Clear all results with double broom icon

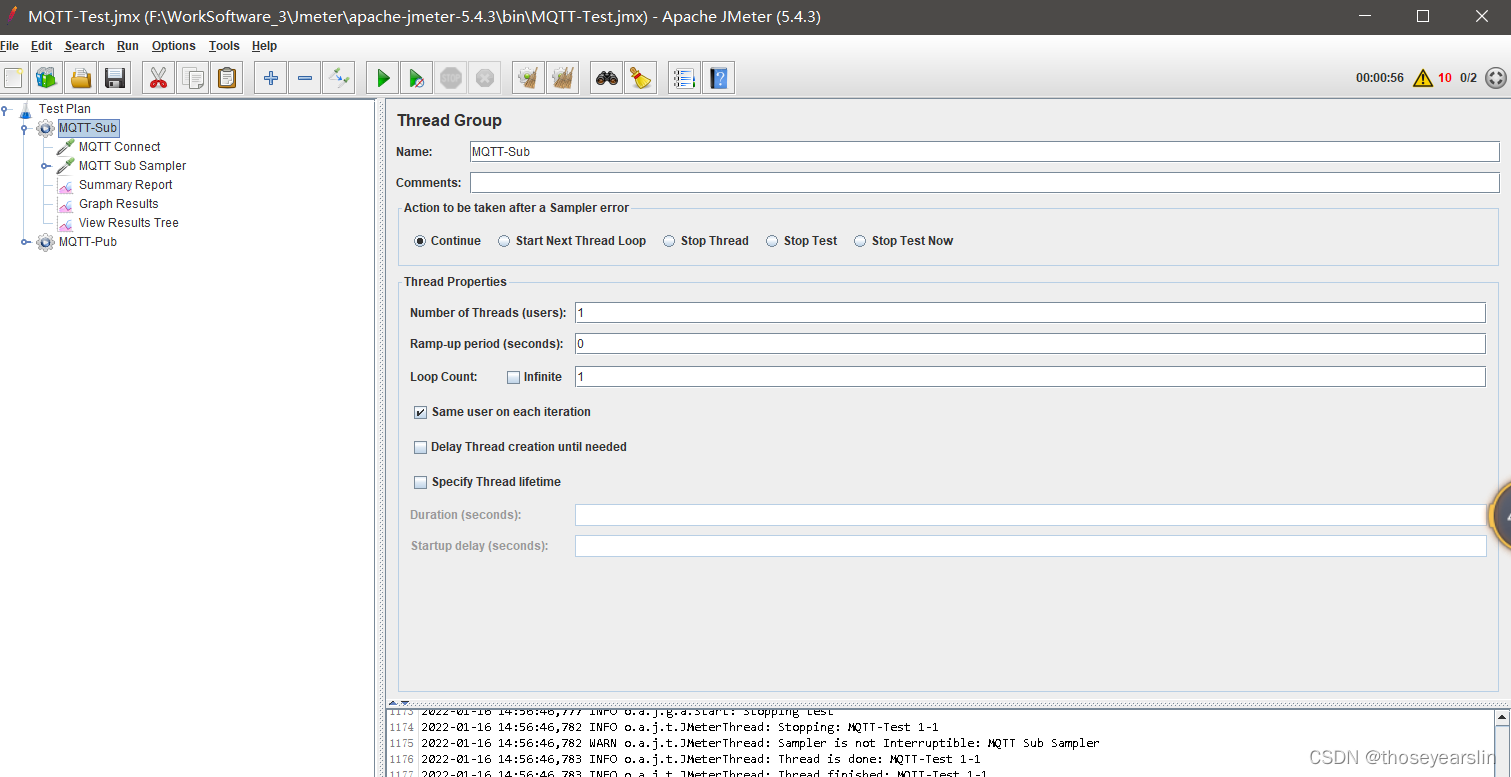(563, 77)
